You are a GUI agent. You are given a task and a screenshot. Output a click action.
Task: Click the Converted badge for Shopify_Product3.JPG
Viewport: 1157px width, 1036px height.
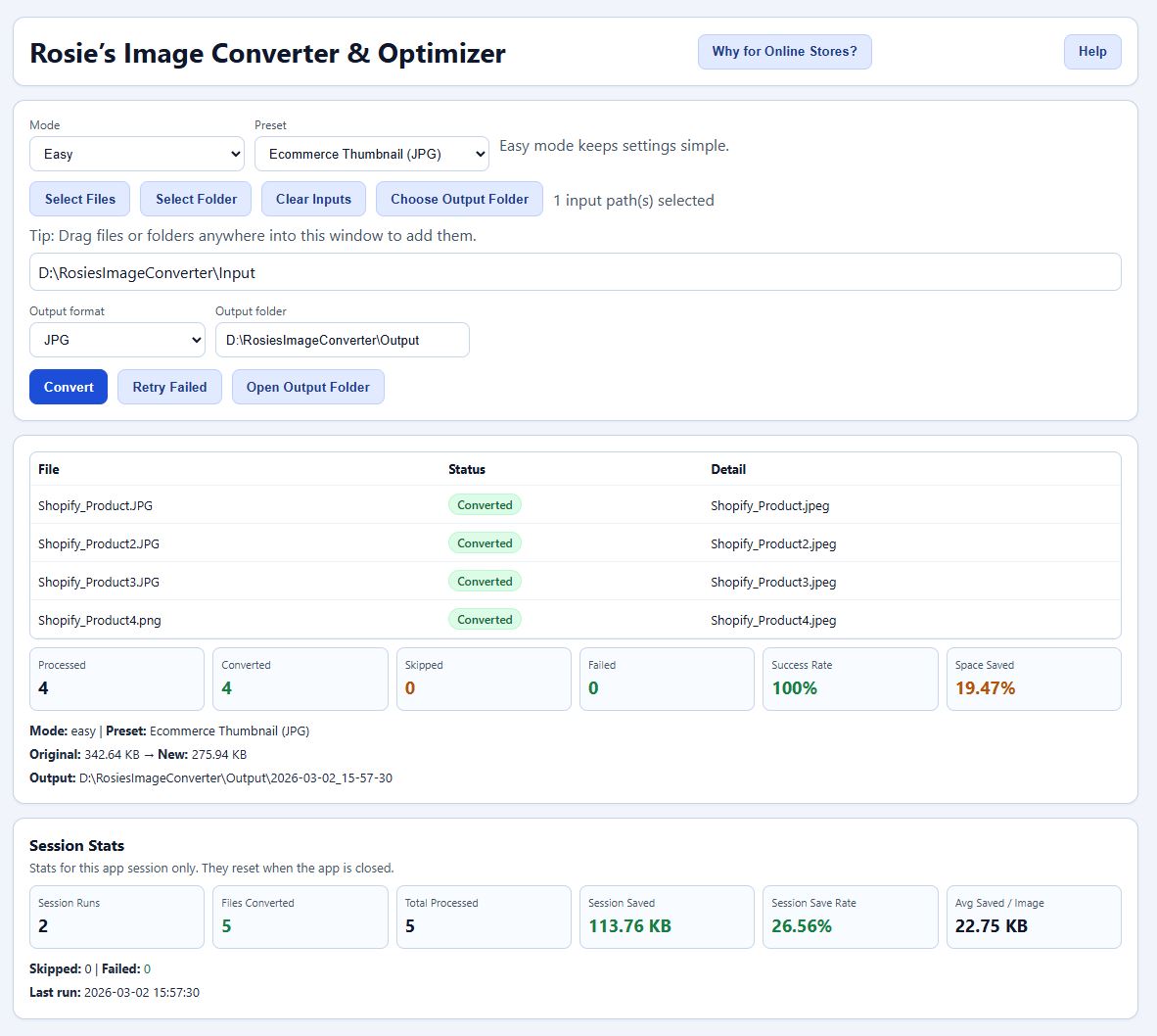pos(485,582)
